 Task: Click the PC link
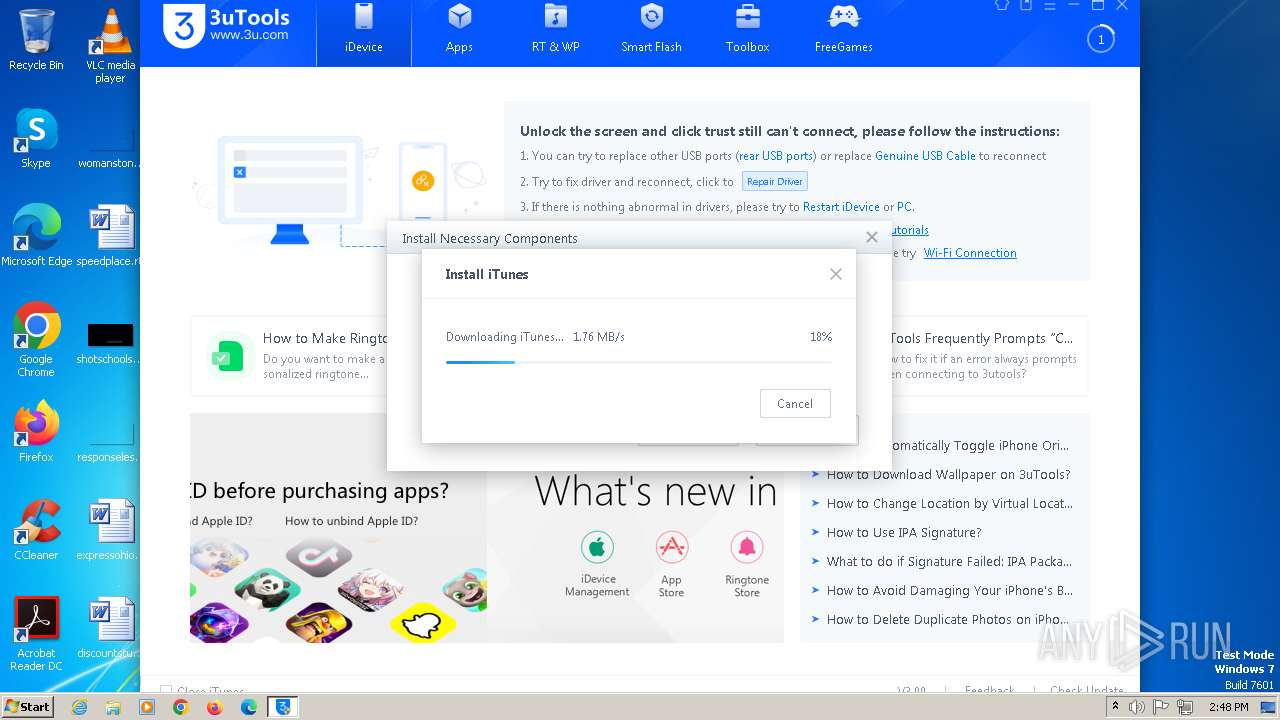[904, 207]
